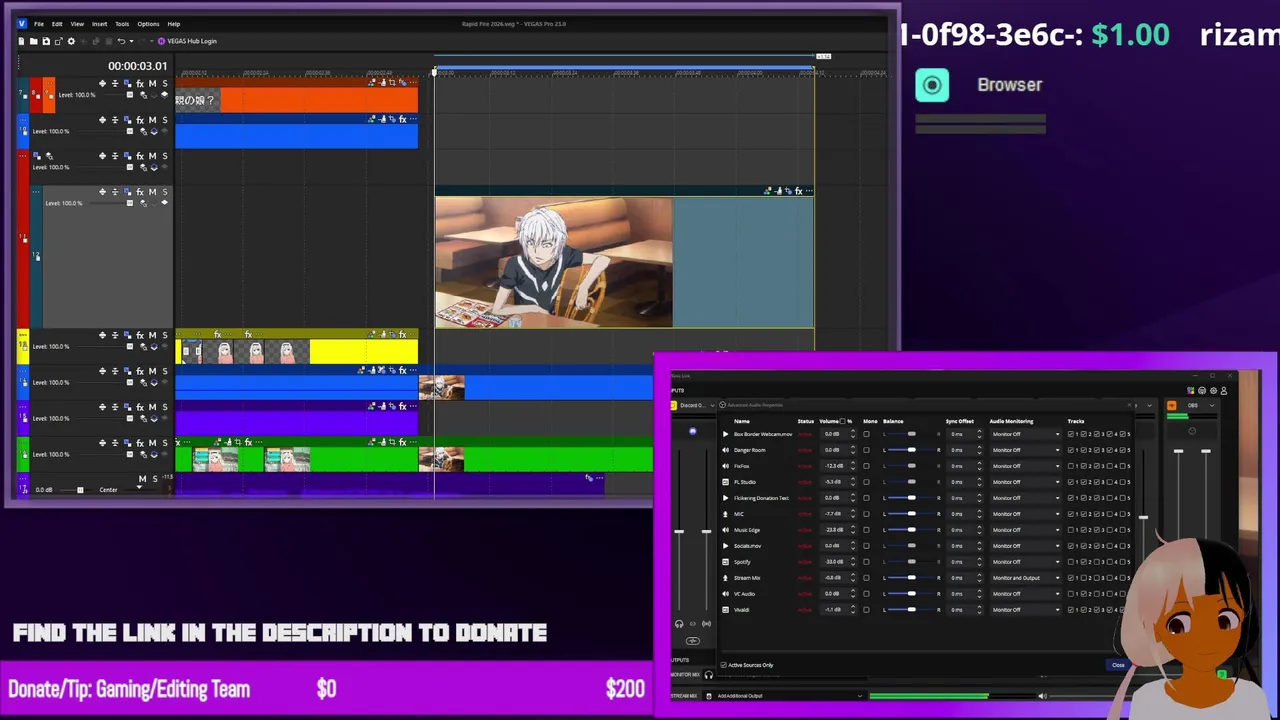Toggle track 1 for FireFox source
This screenshot has width=1280, height=720.
[1071, 466]
